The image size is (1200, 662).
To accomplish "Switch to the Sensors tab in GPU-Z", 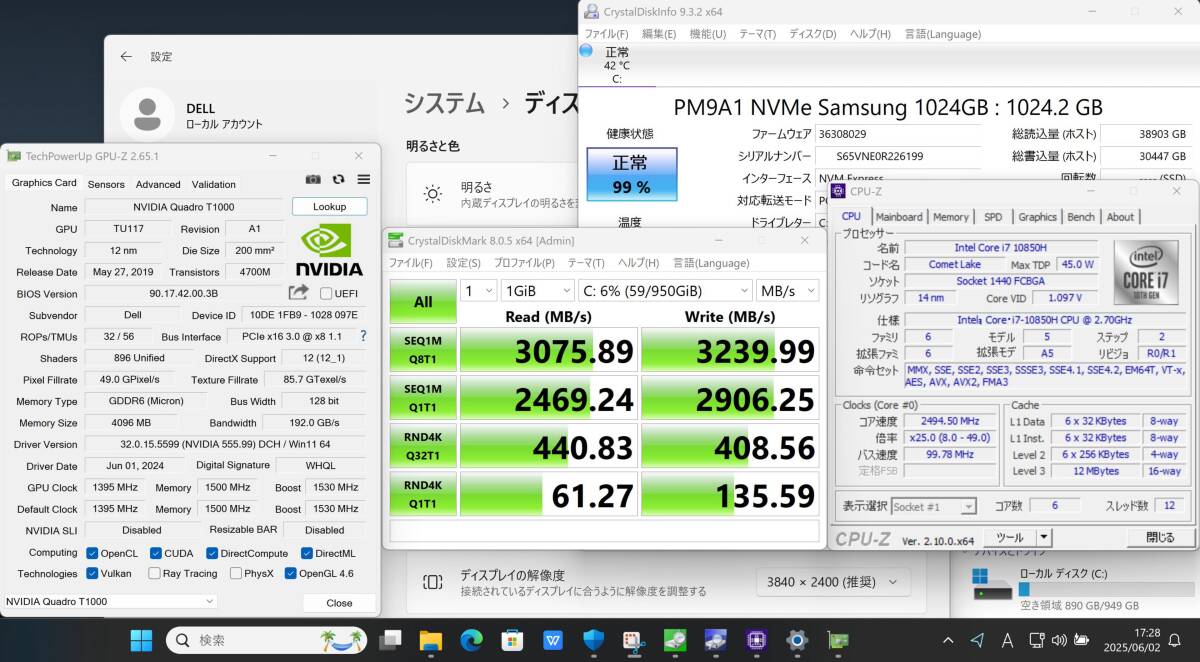I will click(x=106, y=184).
